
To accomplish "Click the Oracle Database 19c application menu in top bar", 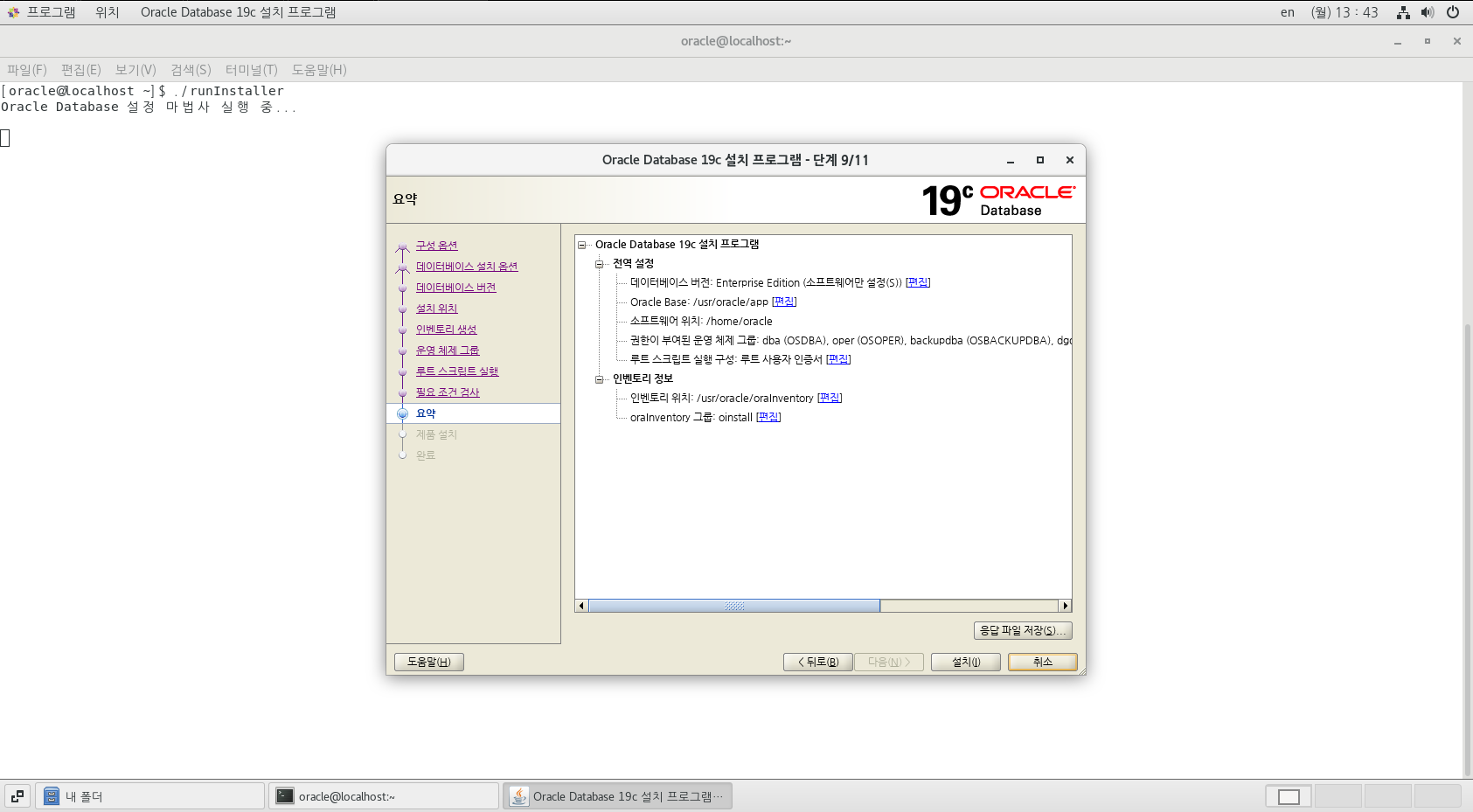I will click(x=238, y=12).
